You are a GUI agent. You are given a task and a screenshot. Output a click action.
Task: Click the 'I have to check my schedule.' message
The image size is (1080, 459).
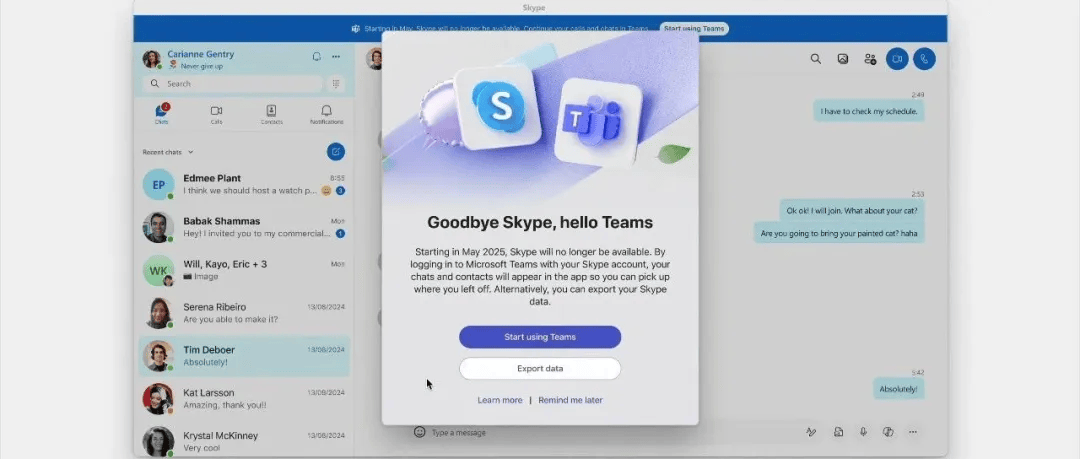click(x=868, y=111)
